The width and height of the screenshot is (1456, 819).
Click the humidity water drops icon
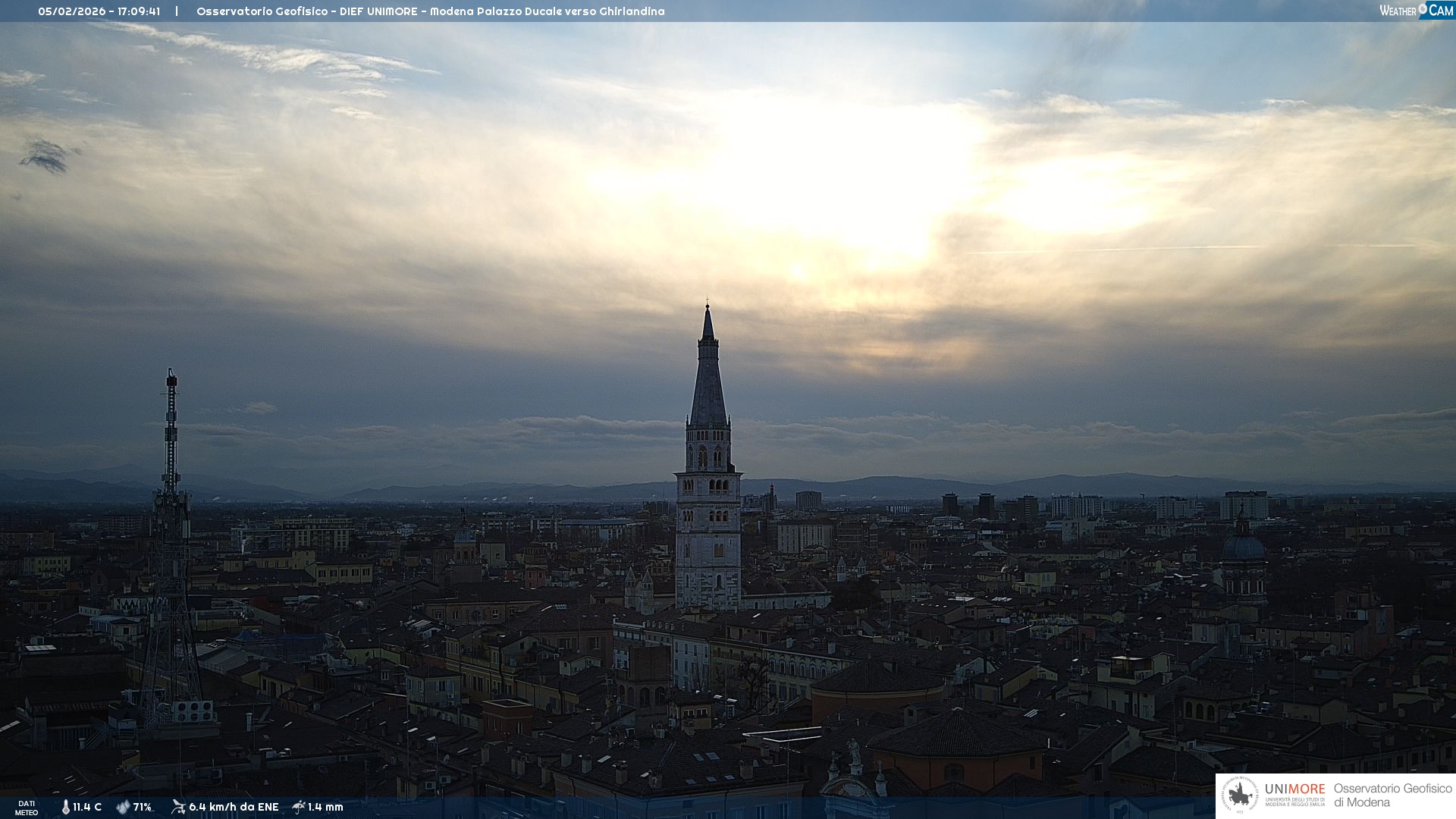[x=123, y=807]
